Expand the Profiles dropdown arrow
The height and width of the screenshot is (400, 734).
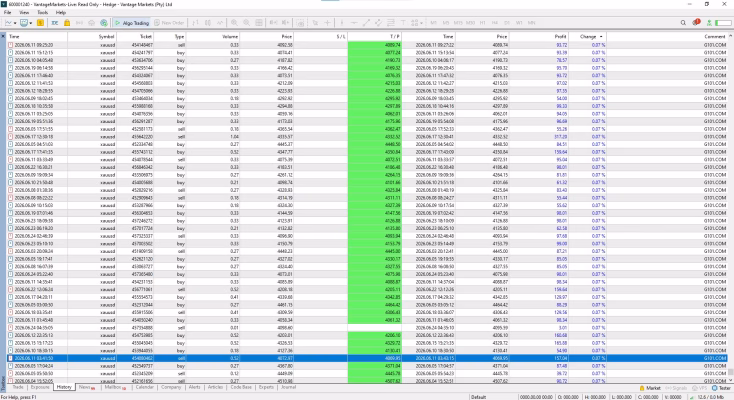pos(30,23)
